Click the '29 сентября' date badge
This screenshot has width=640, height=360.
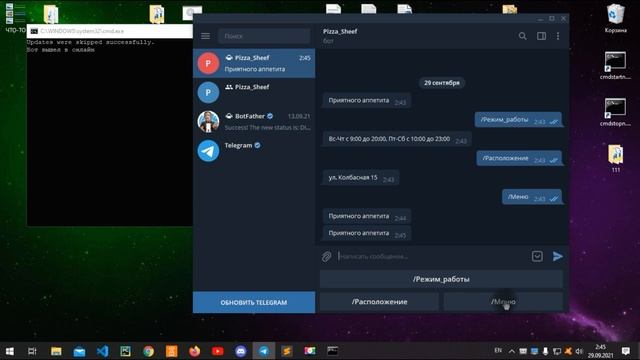click(442, 83)
